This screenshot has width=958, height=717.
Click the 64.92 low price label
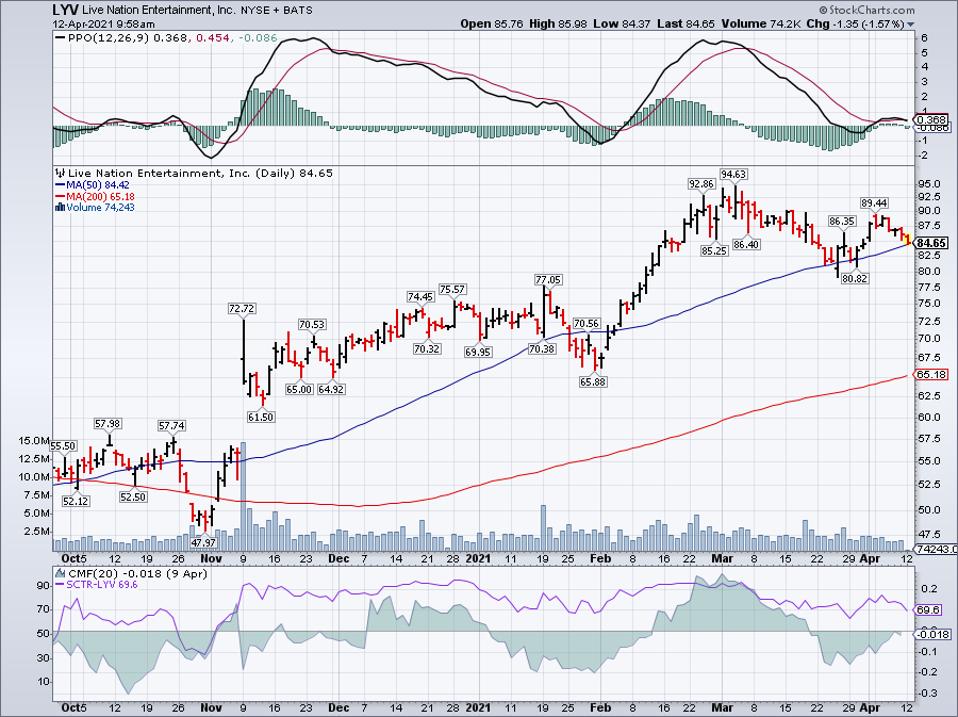[331, 389]
